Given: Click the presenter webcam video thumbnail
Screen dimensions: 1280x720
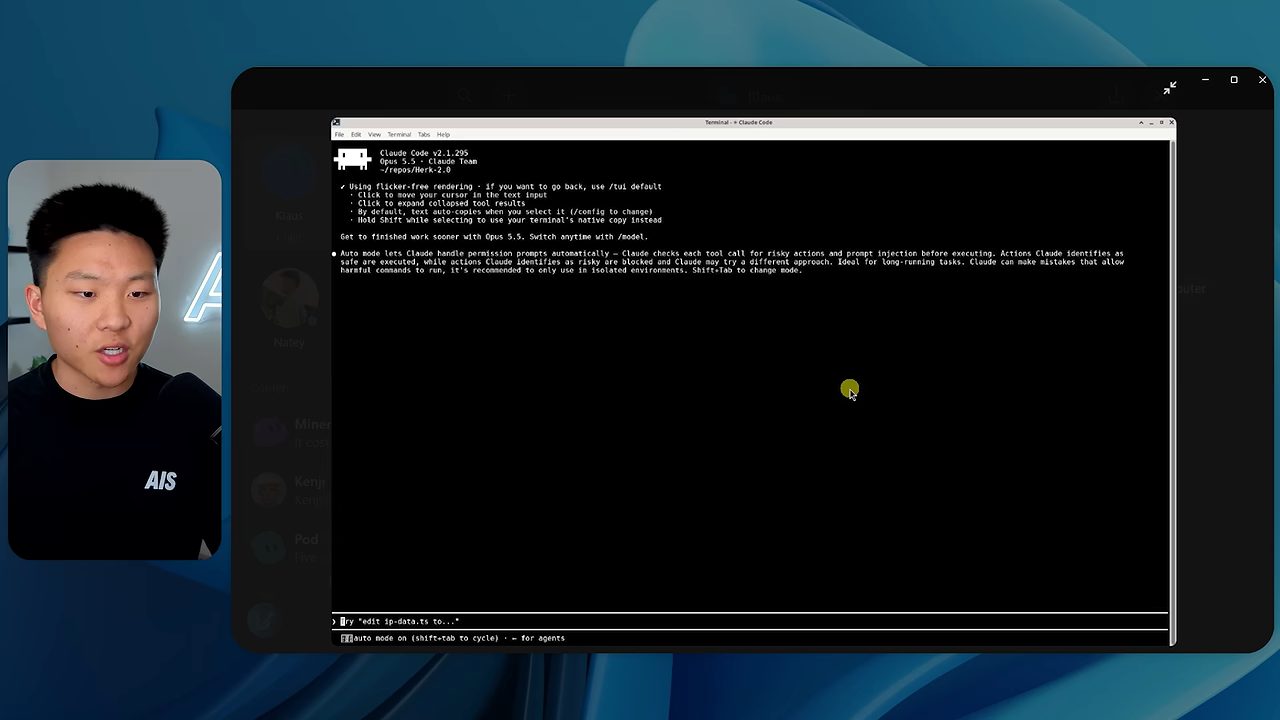Looking at the screenshot, I should click(115, 359).
